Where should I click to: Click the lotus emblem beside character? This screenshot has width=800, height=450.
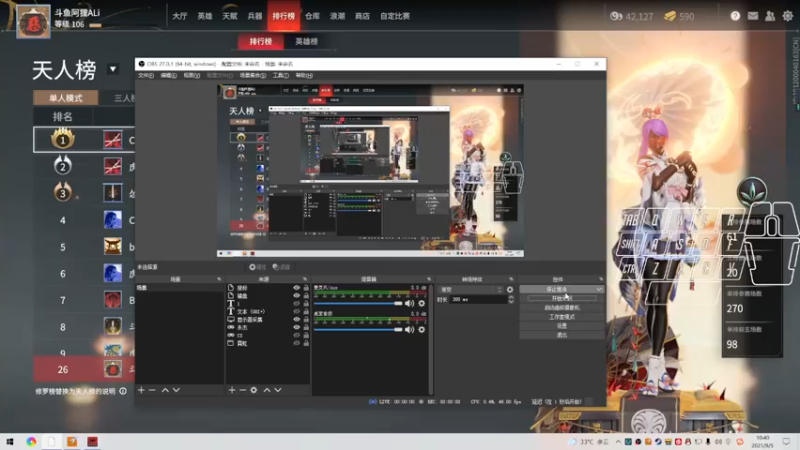coord(752,191)
